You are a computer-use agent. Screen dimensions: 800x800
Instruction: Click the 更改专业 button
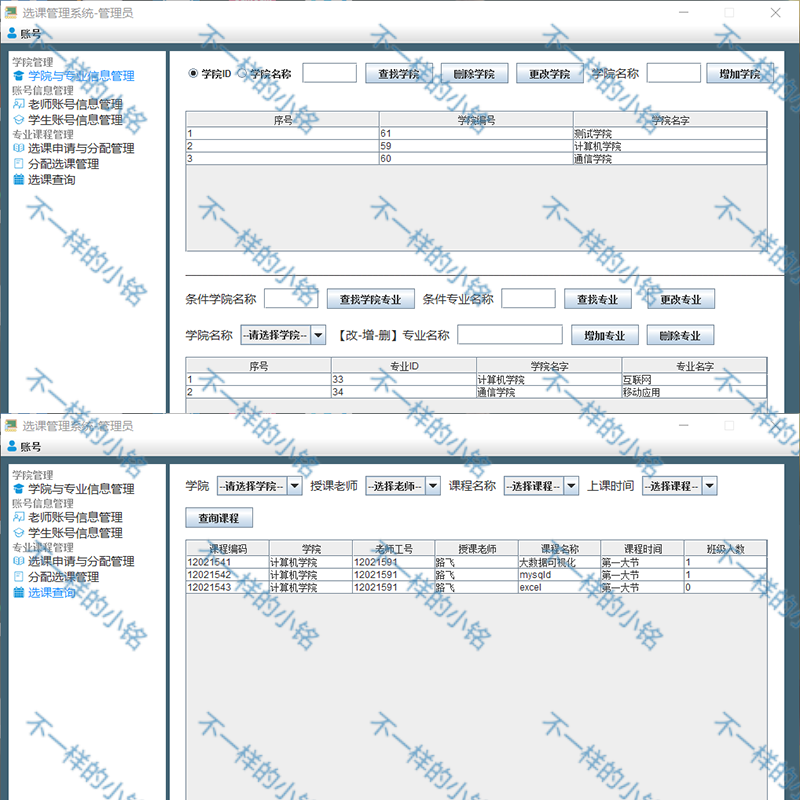point(681,299)
